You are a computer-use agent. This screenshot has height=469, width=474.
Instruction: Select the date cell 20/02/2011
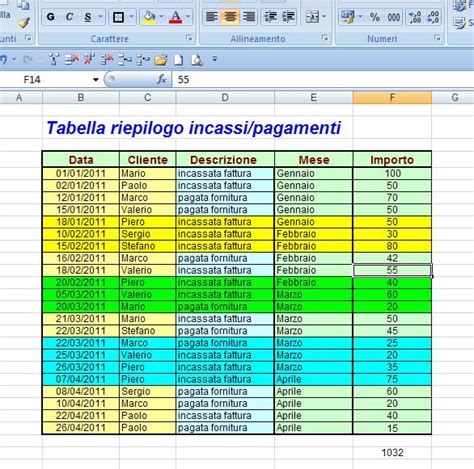(x=81, y=282)
